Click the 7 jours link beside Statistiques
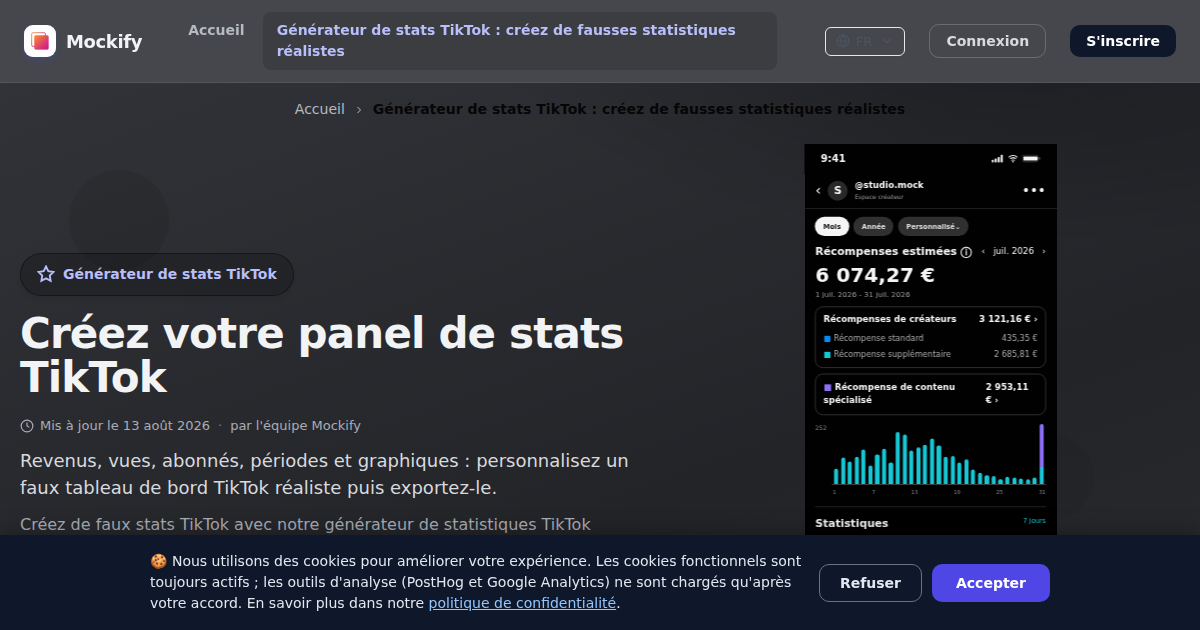 [1034, 521]
